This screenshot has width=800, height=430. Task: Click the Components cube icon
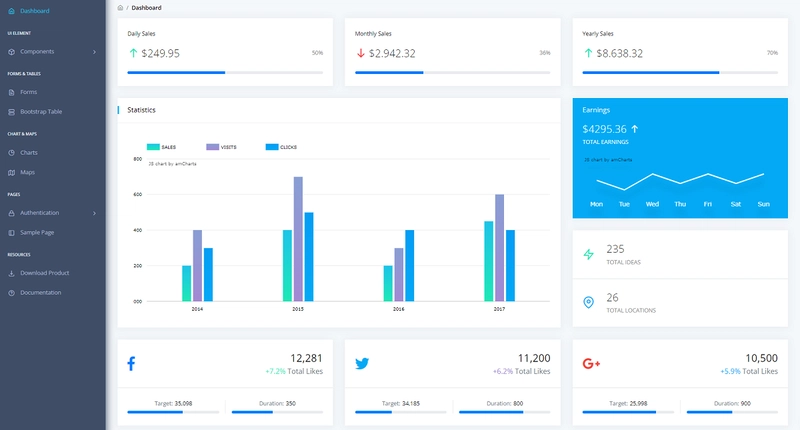pos(11,52)
